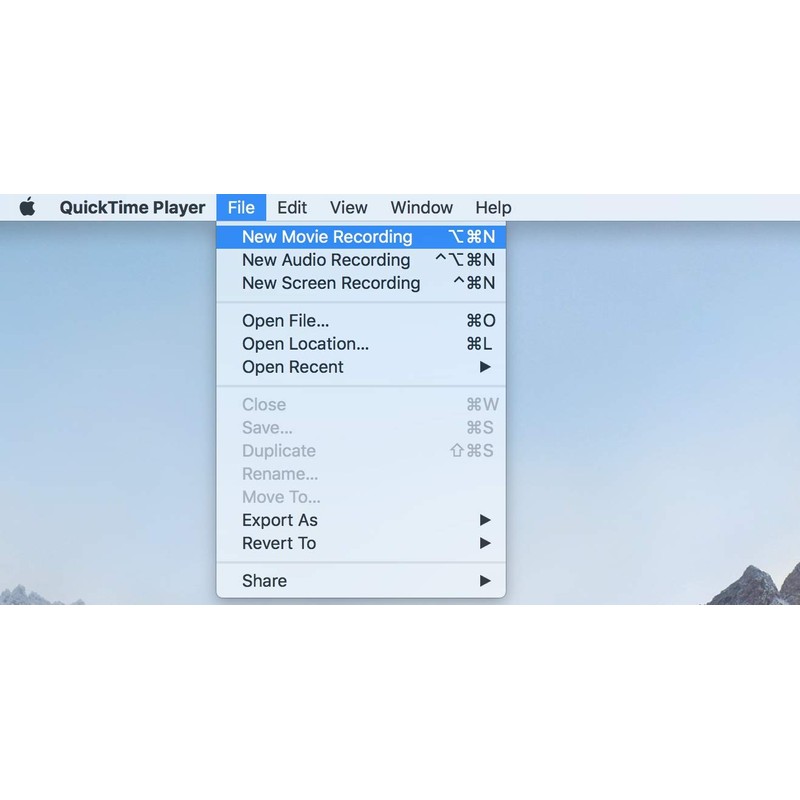Choose New Movie Recording
Screen dimensions: 800x800
pos(361,237)
